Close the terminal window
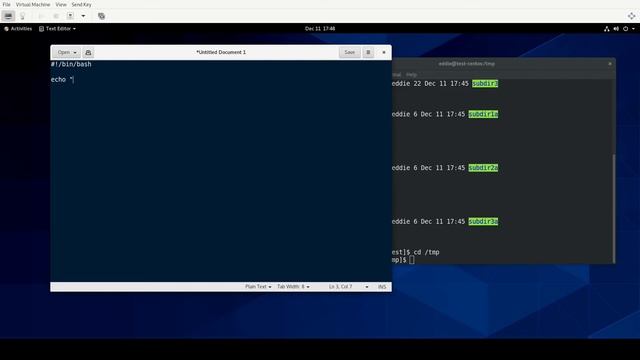The height and width of the screenshot is (360, 640). (610, 64)
